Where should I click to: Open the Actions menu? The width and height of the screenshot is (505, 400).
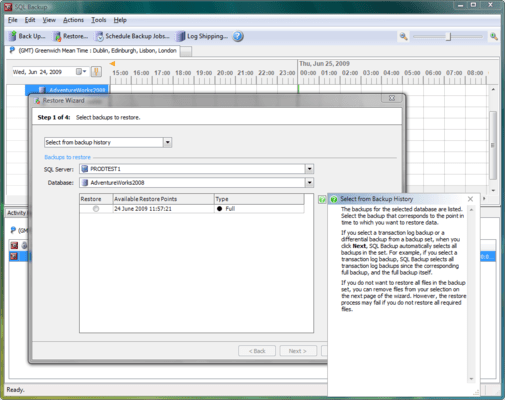pyautogui.click(x=73, y=20)
